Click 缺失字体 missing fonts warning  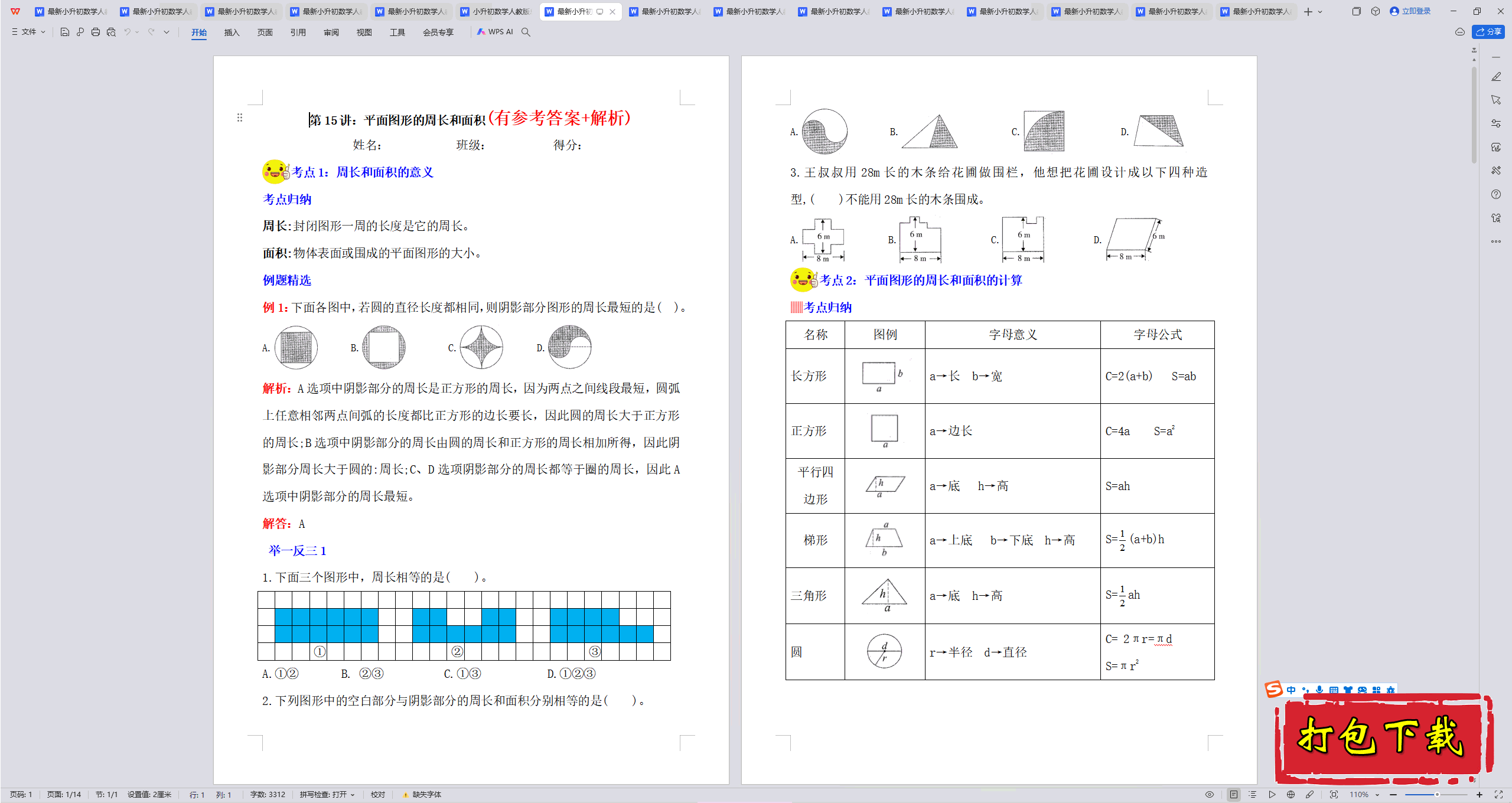[422, 795]
